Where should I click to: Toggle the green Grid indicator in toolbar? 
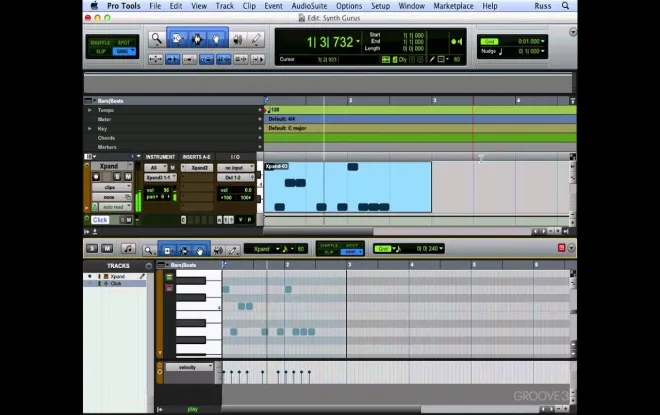[490, 41]
